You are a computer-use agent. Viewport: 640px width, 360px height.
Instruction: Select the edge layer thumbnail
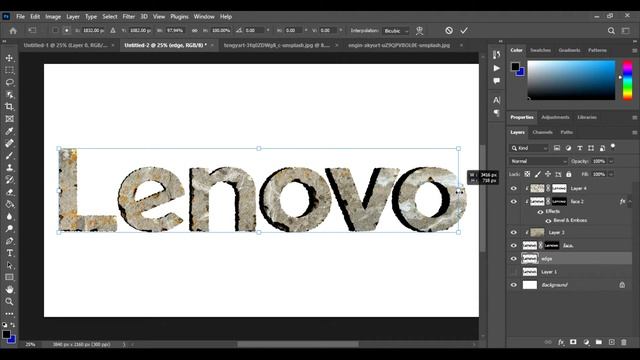pos(530,259)
